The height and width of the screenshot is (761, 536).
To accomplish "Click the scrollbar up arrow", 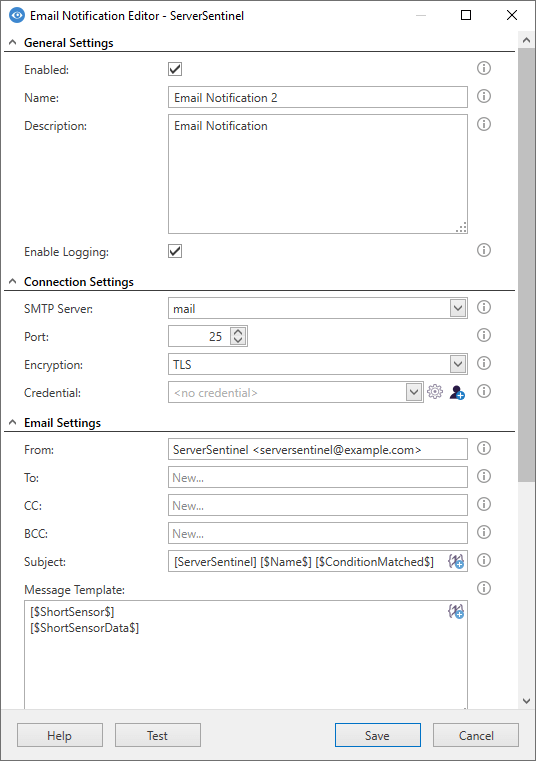I will tap(526, 41).
